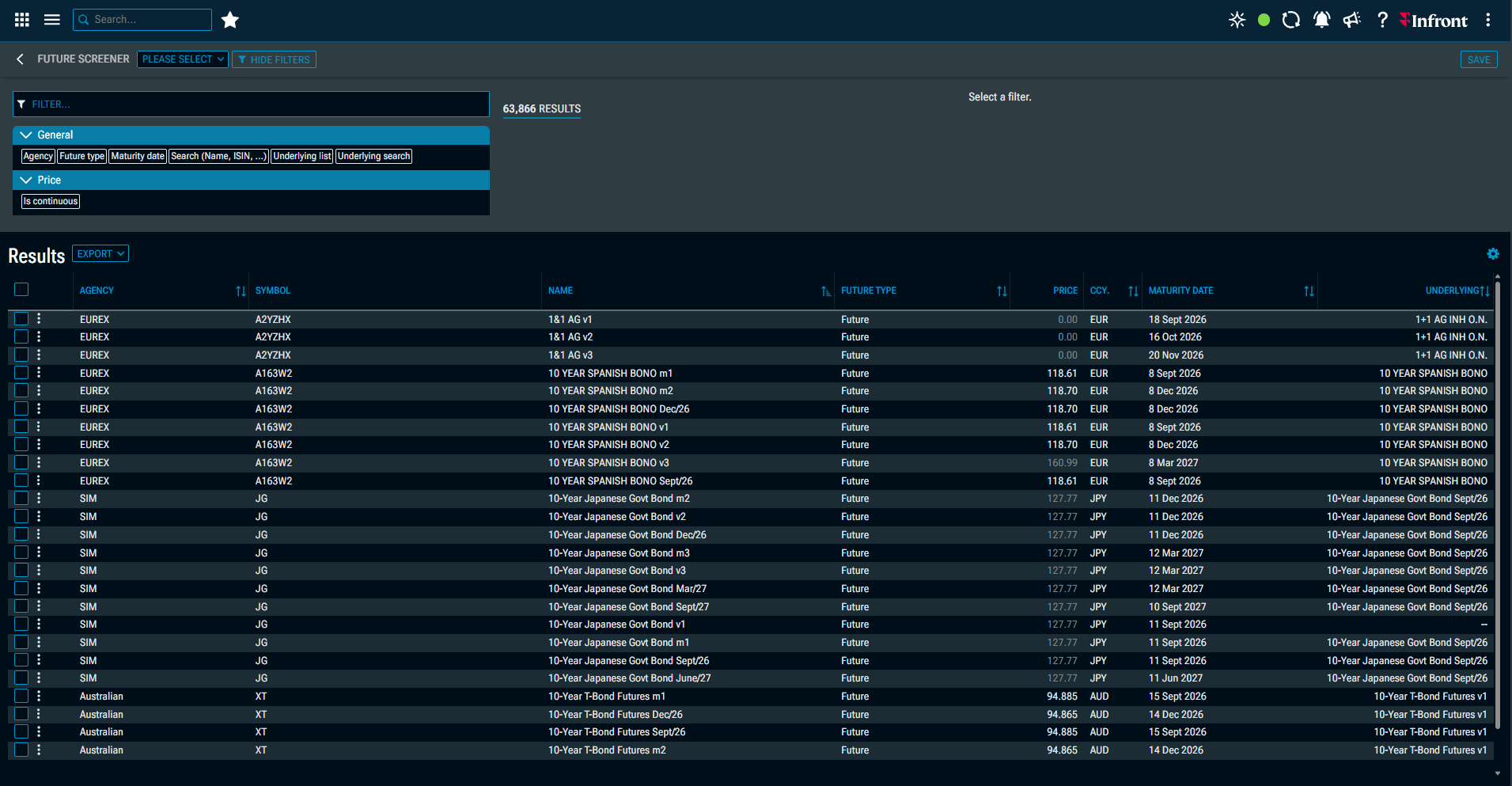The height and width of the screenshot is (786, 1512).
Task: Select the Future type filter tag
Action: pyautogui.click(x=82, y=157)
